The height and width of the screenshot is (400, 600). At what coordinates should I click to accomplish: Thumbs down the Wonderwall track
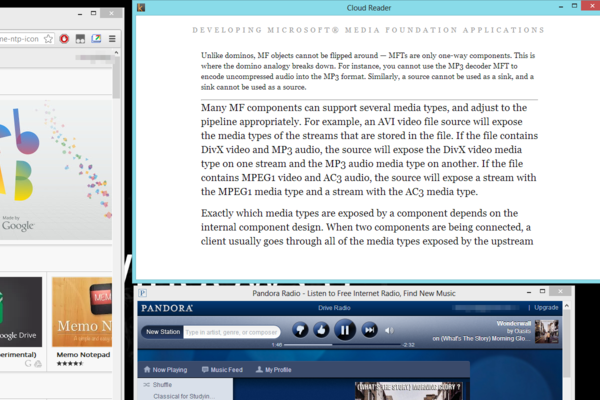coord(300,330)
